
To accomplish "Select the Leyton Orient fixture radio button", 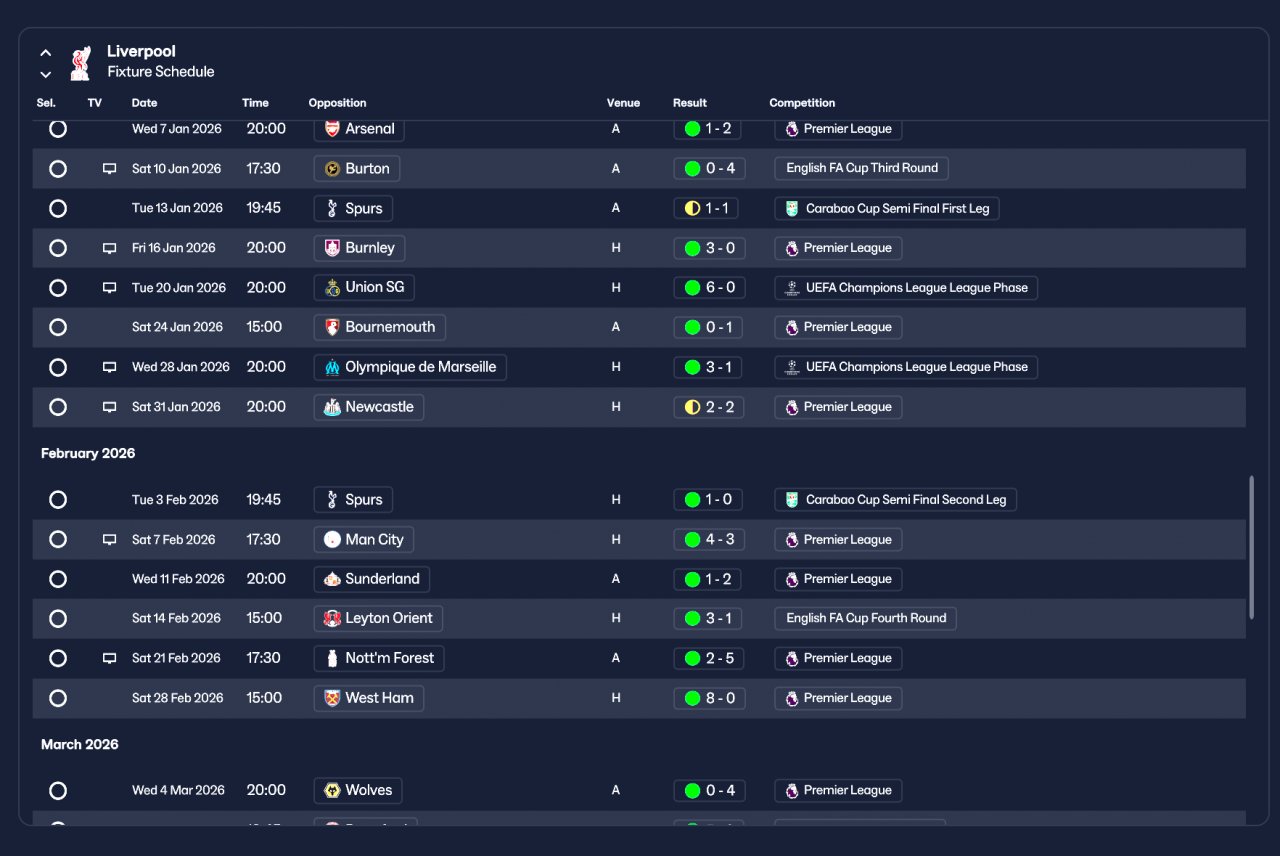I will 58,619.
